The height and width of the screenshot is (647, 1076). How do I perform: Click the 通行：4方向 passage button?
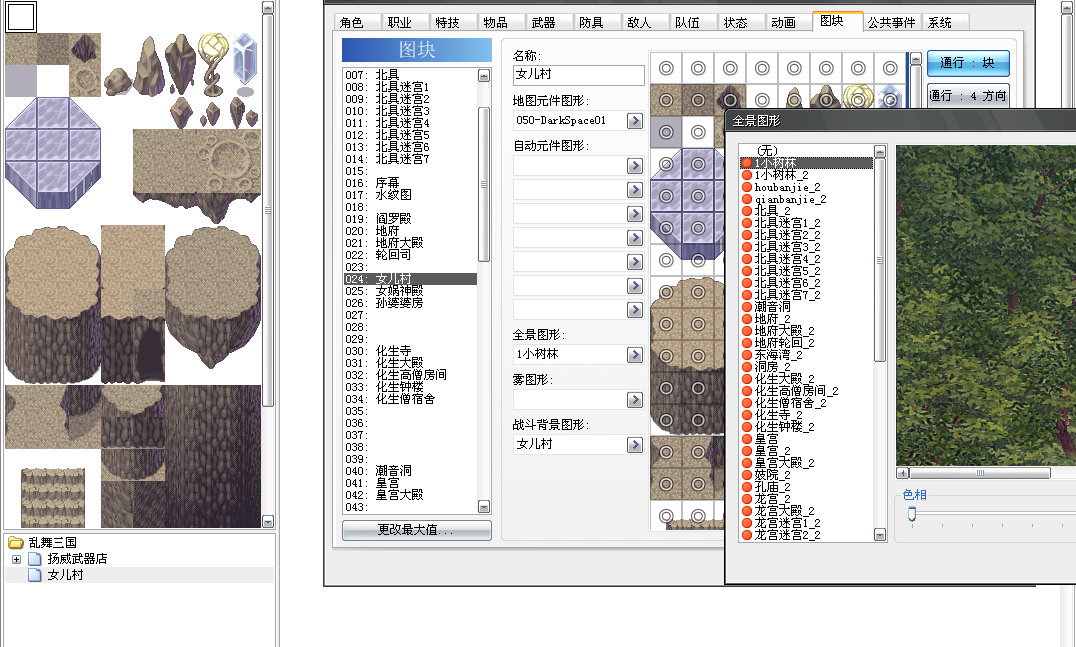pos(968,96)
